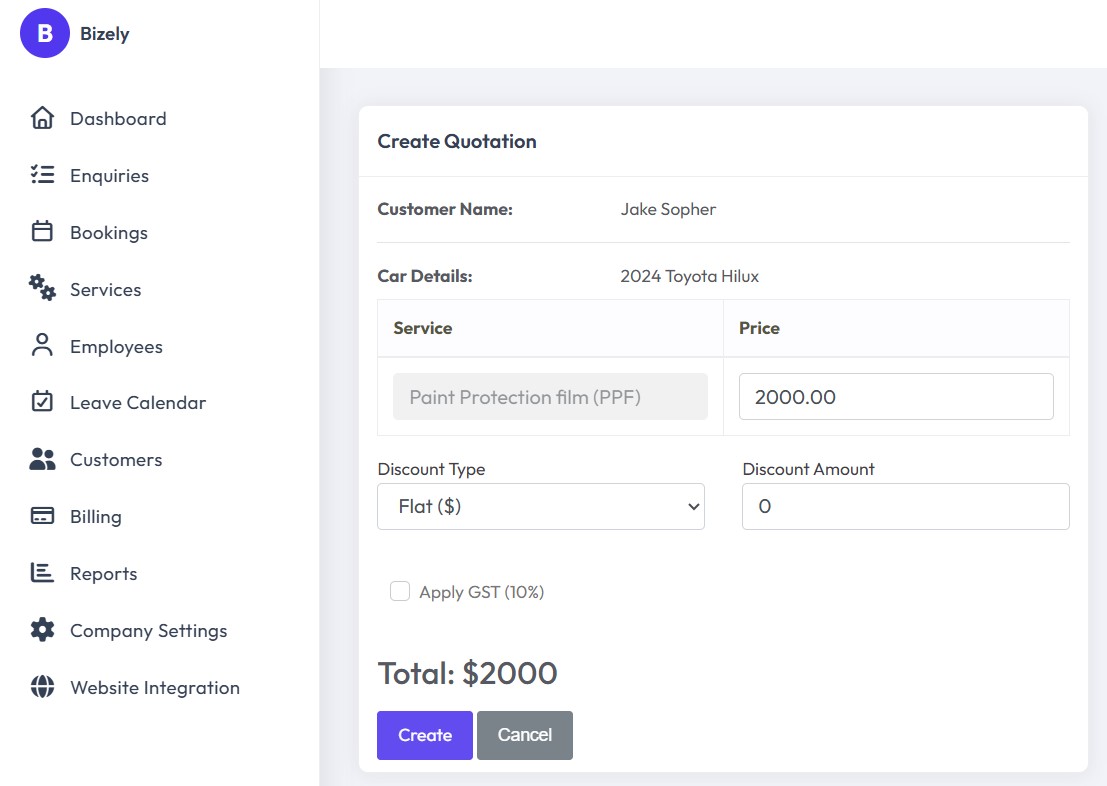The image size is (1107, 786).
Task: Click the Create button
Action: tap(425, 735)
